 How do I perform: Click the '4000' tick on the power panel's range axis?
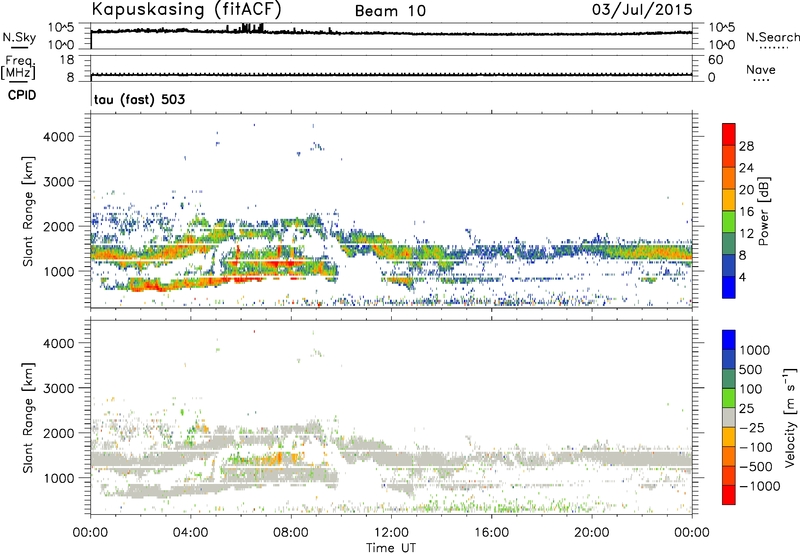point(59,137)
